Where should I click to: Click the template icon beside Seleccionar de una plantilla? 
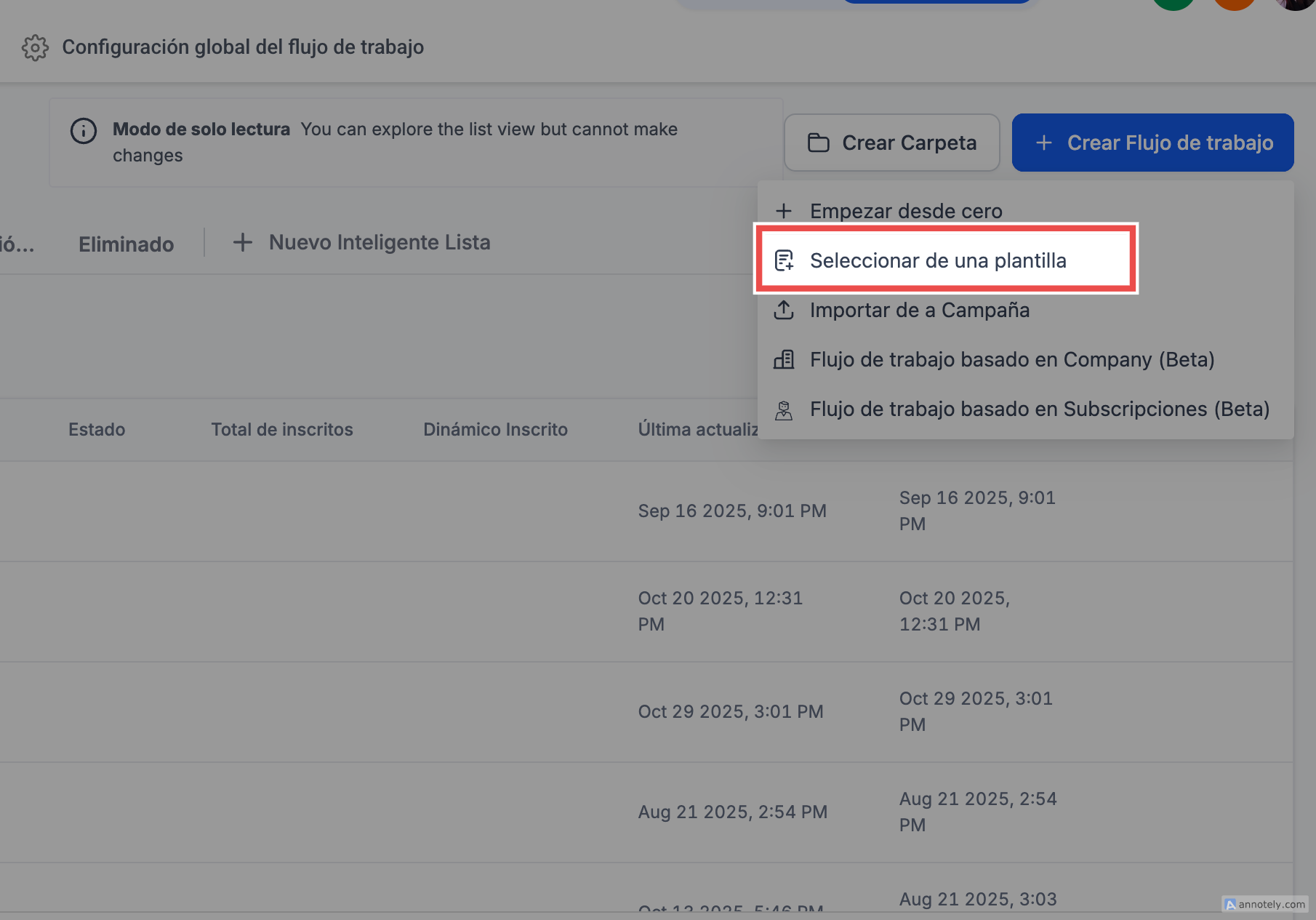(784, 260)
